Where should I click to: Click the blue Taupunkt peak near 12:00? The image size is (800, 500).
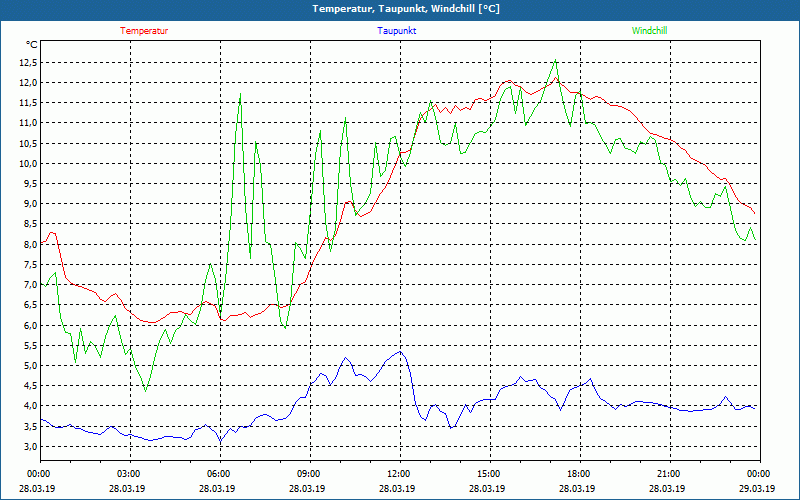pos(399,352)
